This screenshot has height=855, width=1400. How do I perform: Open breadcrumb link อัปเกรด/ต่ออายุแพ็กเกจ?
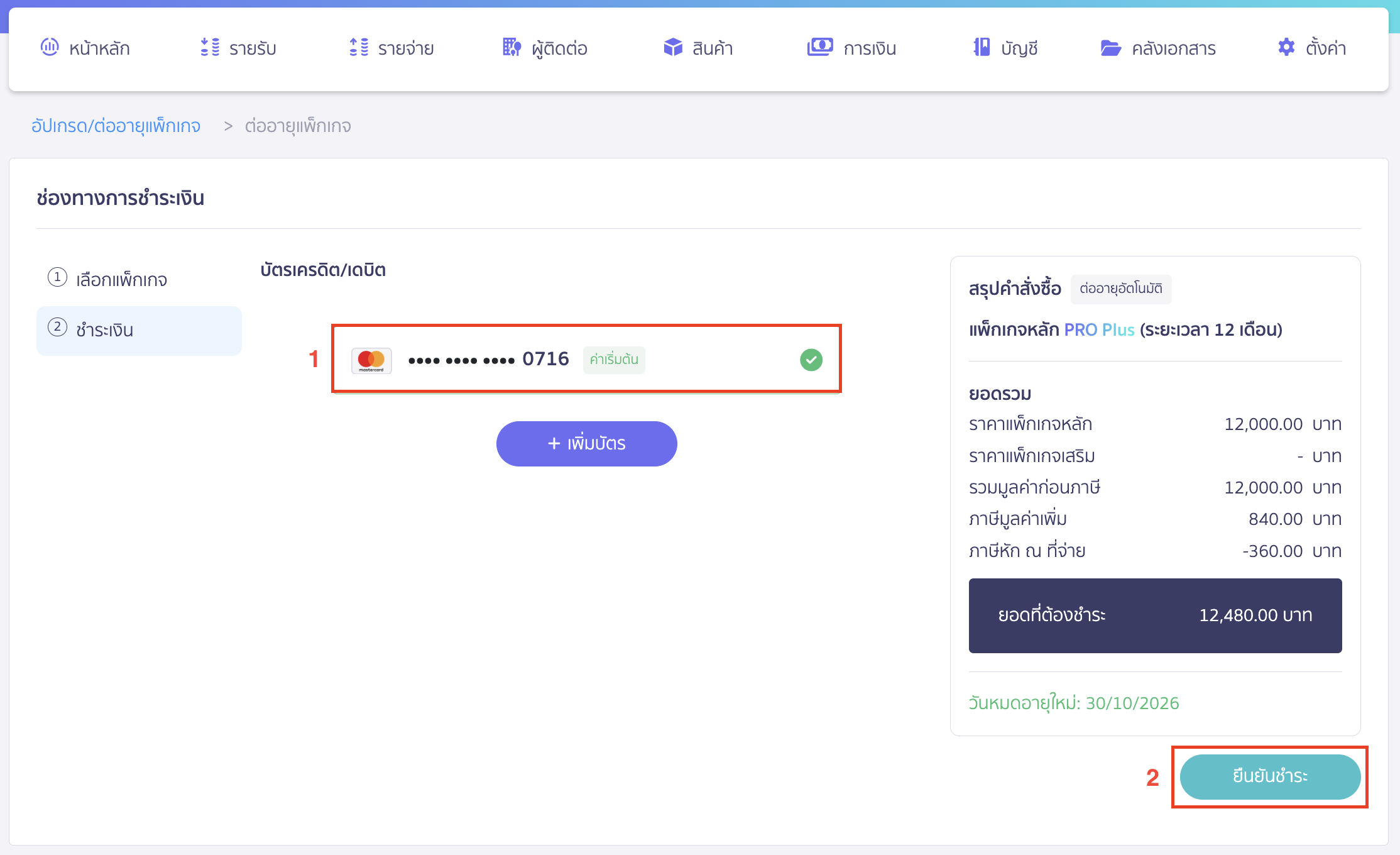point(116,126)
